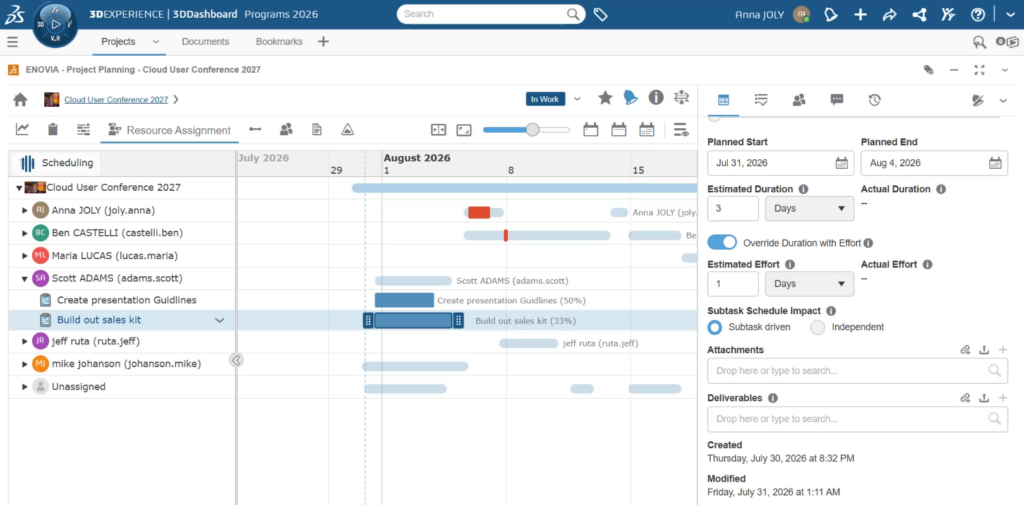This screenshot has height=505, width=1024.
Task: Go to the project Home icon
Action: [x=20, y=99]
